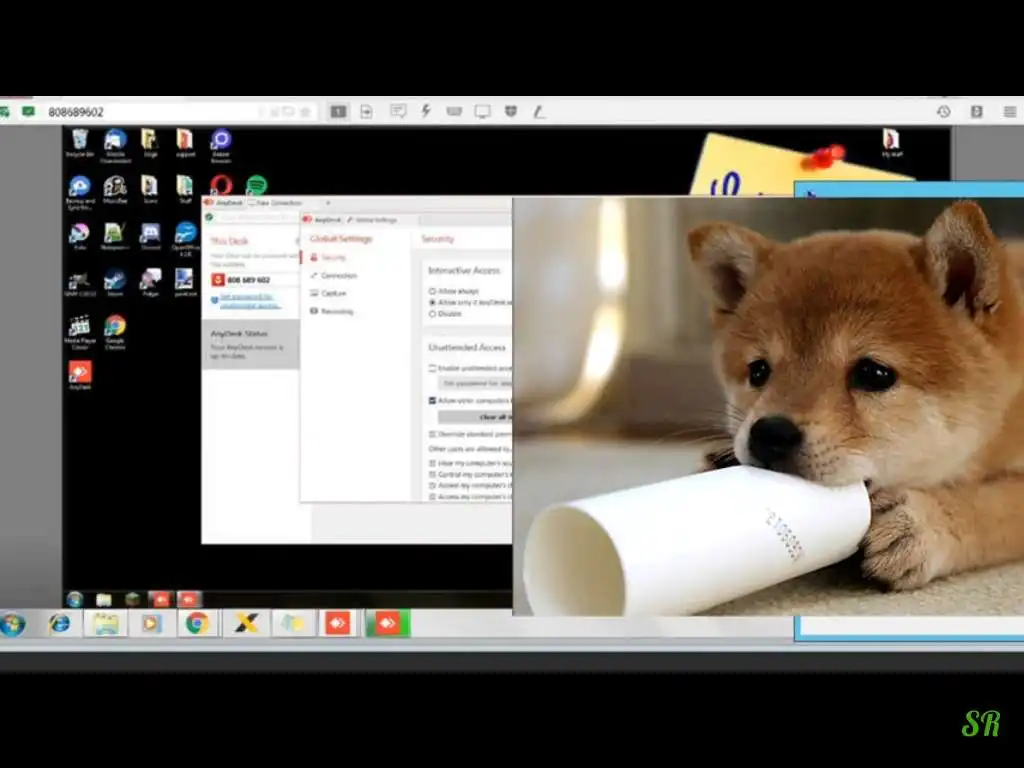Image resolution: width=1024 pixels, height=768 pixels.
Task: Click the green monitor session tab icon
Action: [x=28, y=112]
